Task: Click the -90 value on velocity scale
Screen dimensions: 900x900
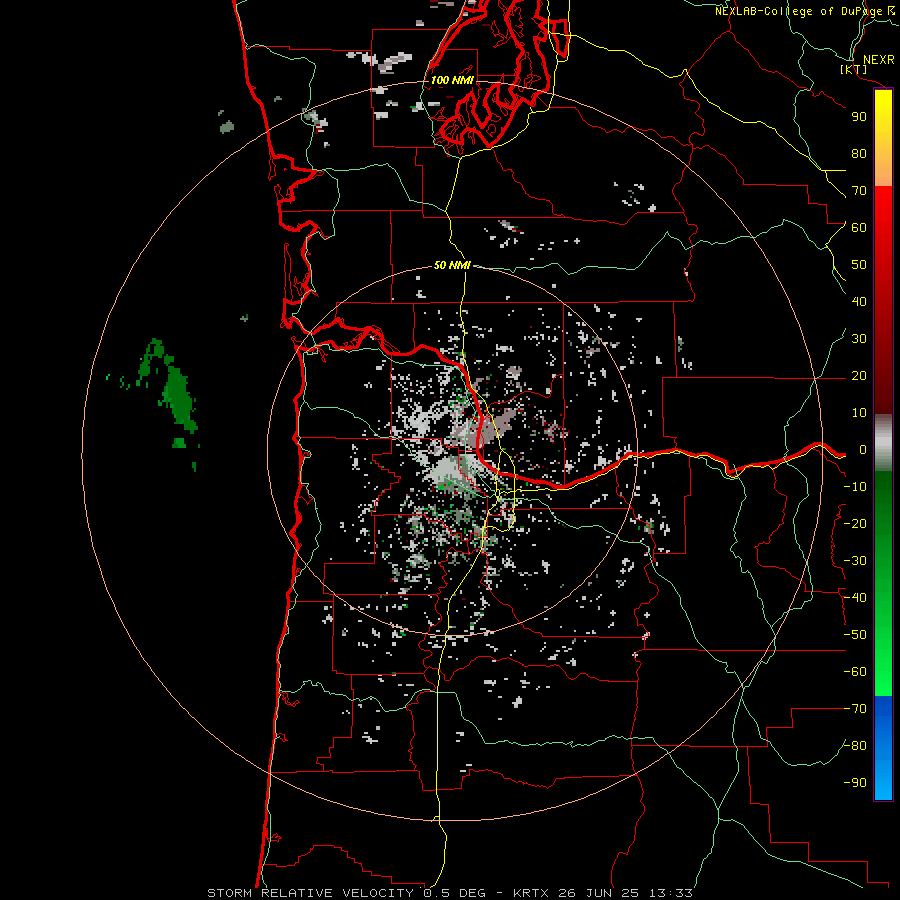Action: coord(855,783)
